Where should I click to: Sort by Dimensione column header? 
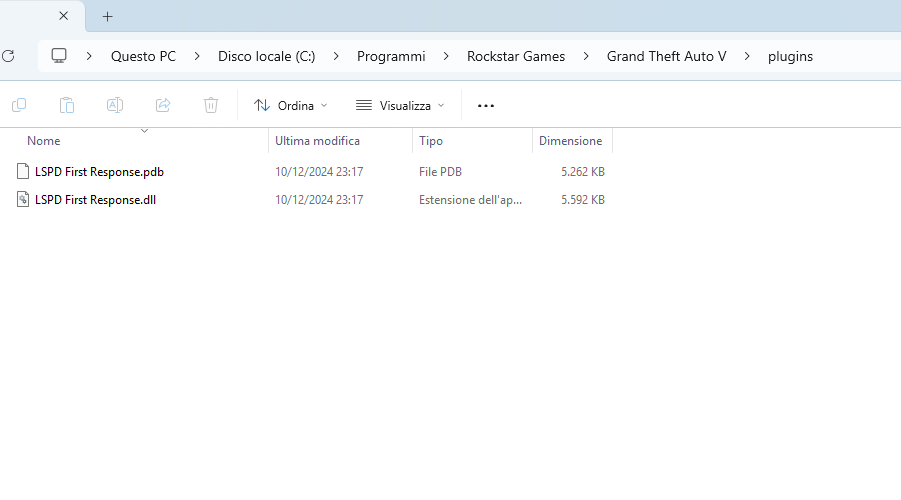(571, 141)
